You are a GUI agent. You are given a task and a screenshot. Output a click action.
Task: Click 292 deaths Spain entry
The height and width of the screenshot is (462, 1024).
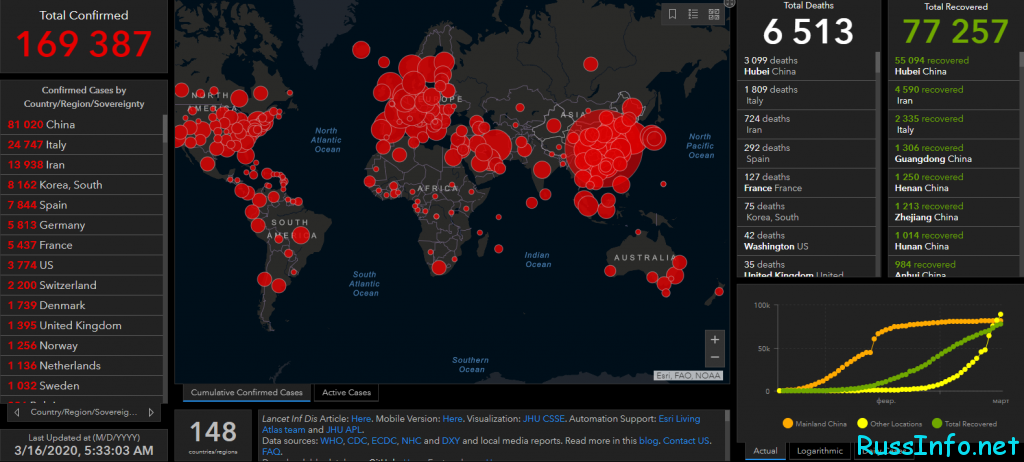click(x=807, y=154)
